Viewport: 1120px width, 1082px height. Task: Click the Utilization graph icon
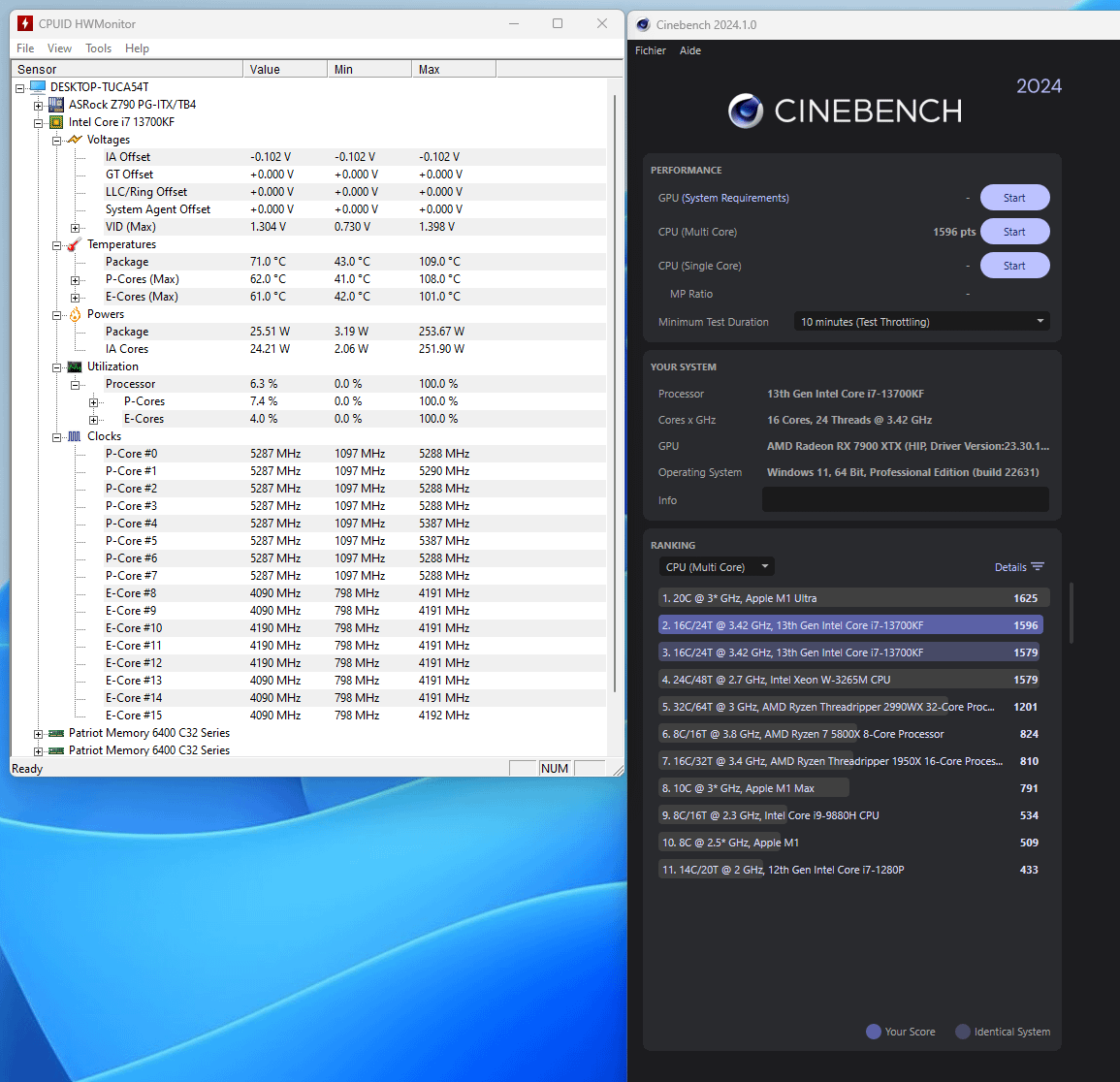coord(75,366)
